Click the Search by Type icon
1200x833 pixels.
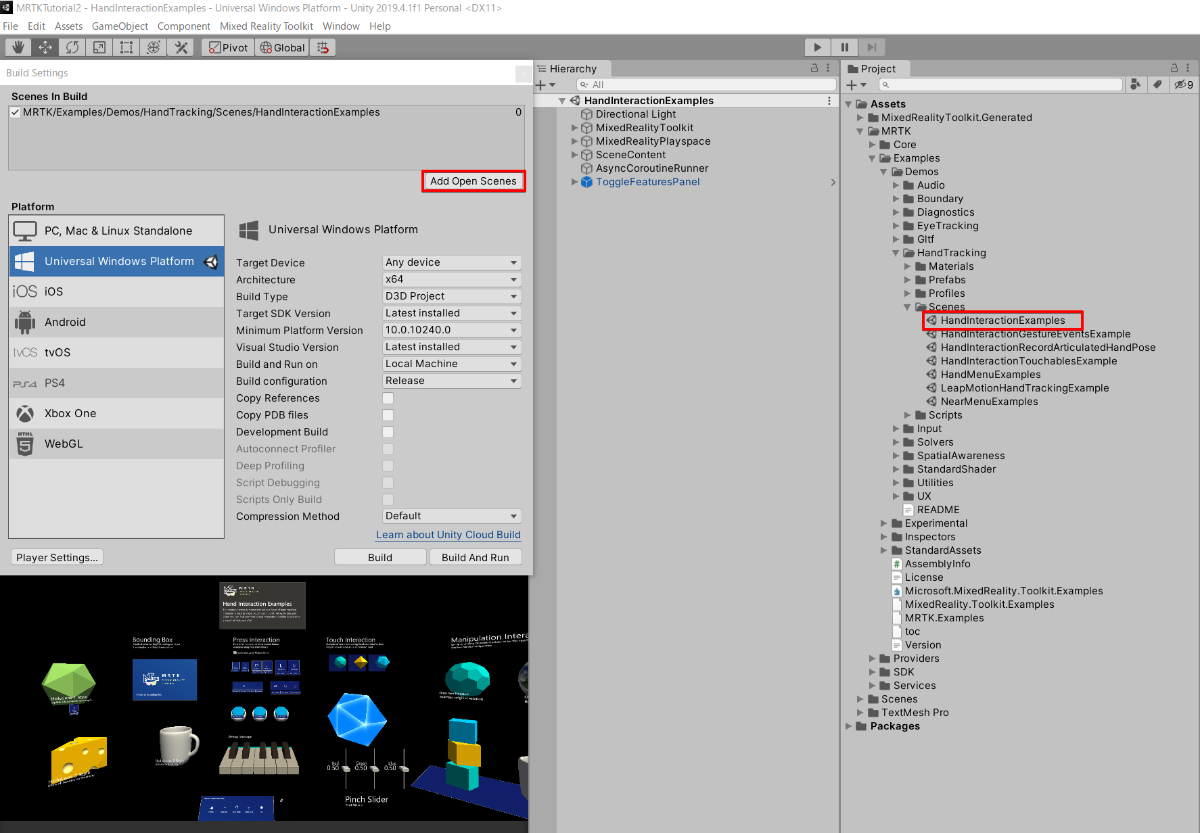point(1136,85)
